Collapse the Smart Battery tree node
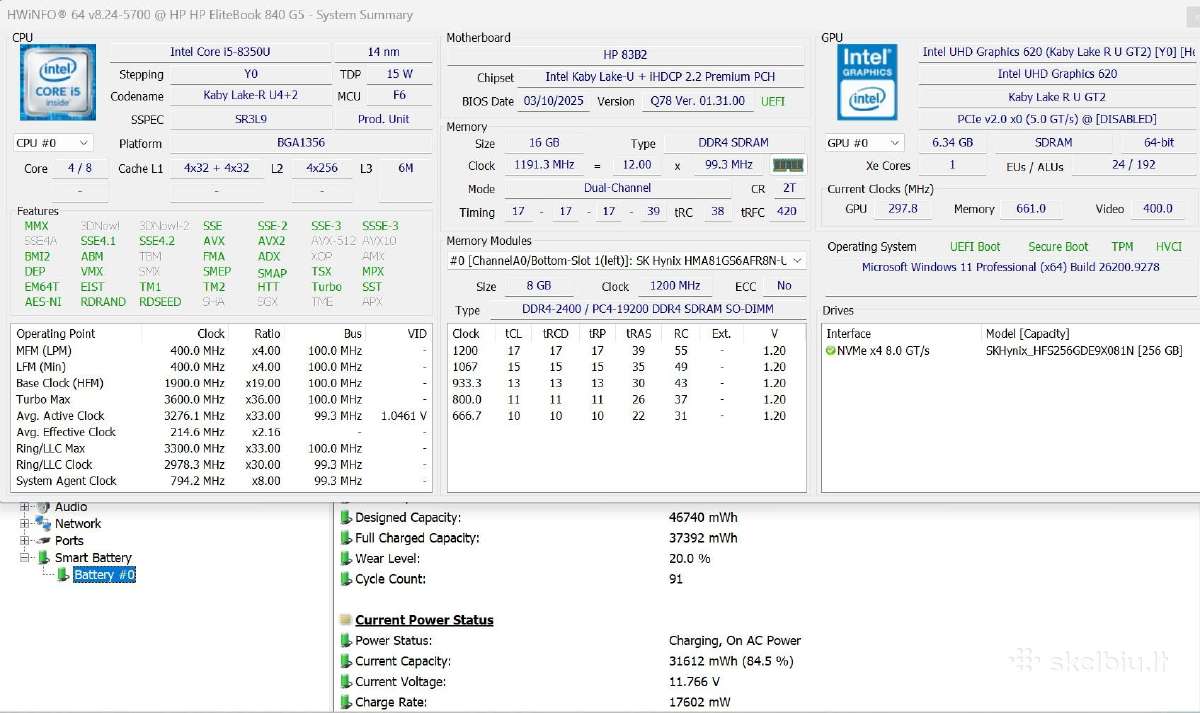 click(x=25, y=558)
